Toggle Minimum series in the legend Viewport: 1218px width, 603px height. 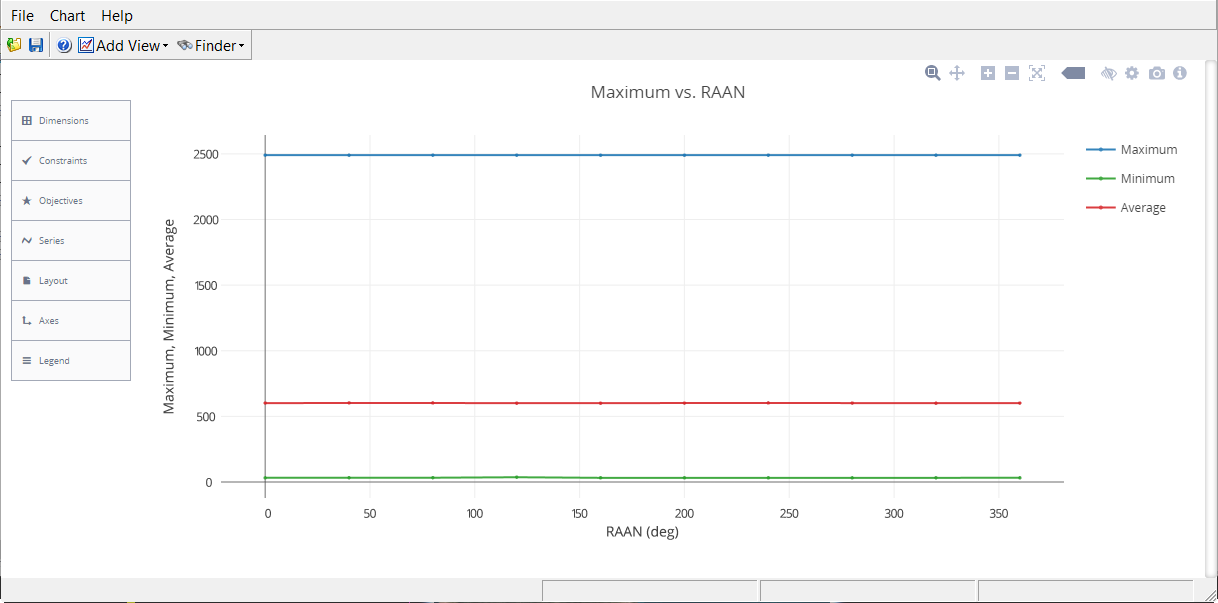[x=1147, y=179]
